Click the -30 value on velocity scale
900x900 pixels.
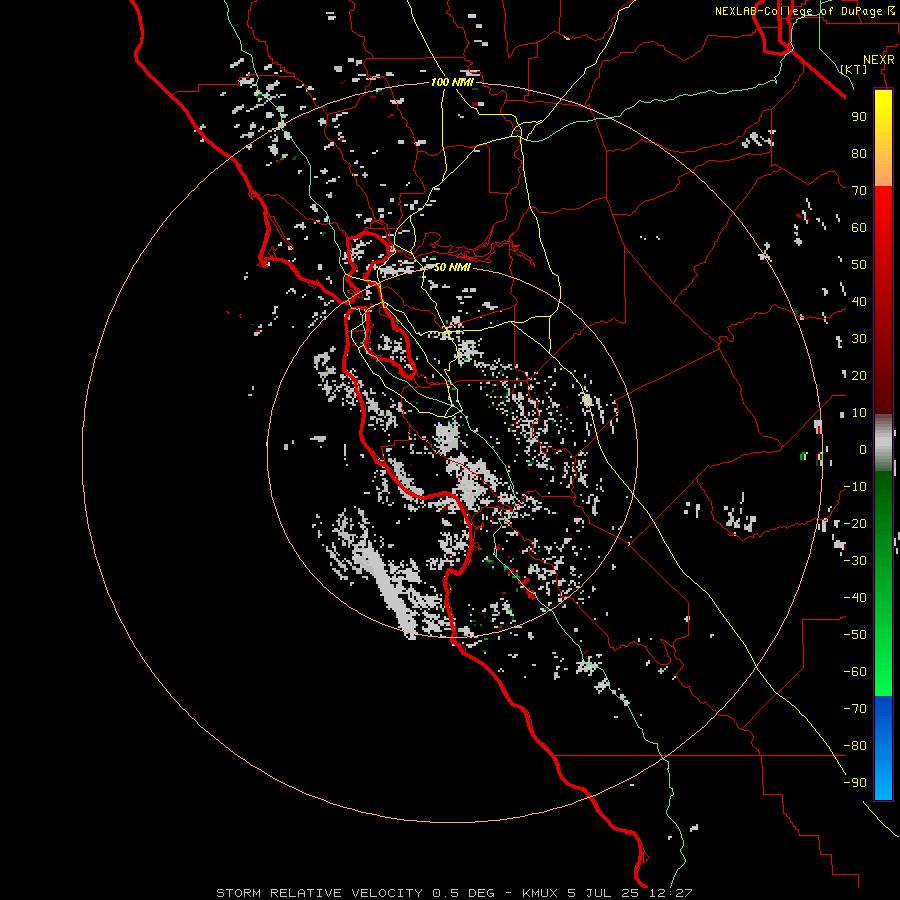coord(855,561)
